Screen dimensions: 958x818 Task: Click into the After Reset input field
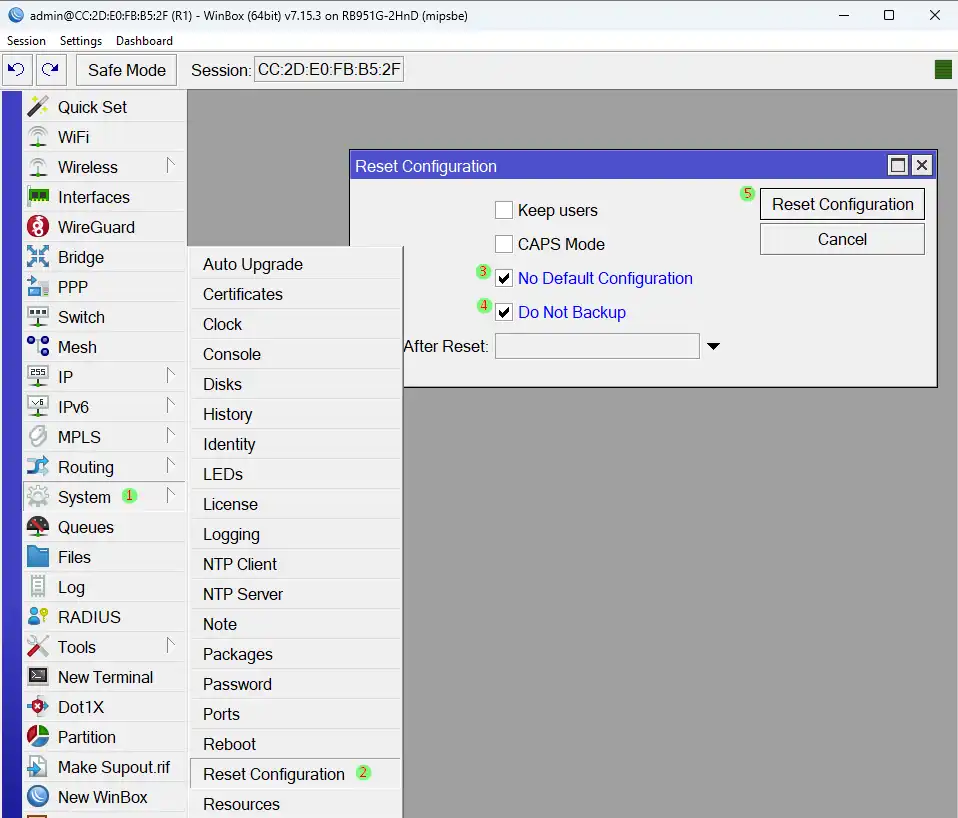tap(597, 346)
